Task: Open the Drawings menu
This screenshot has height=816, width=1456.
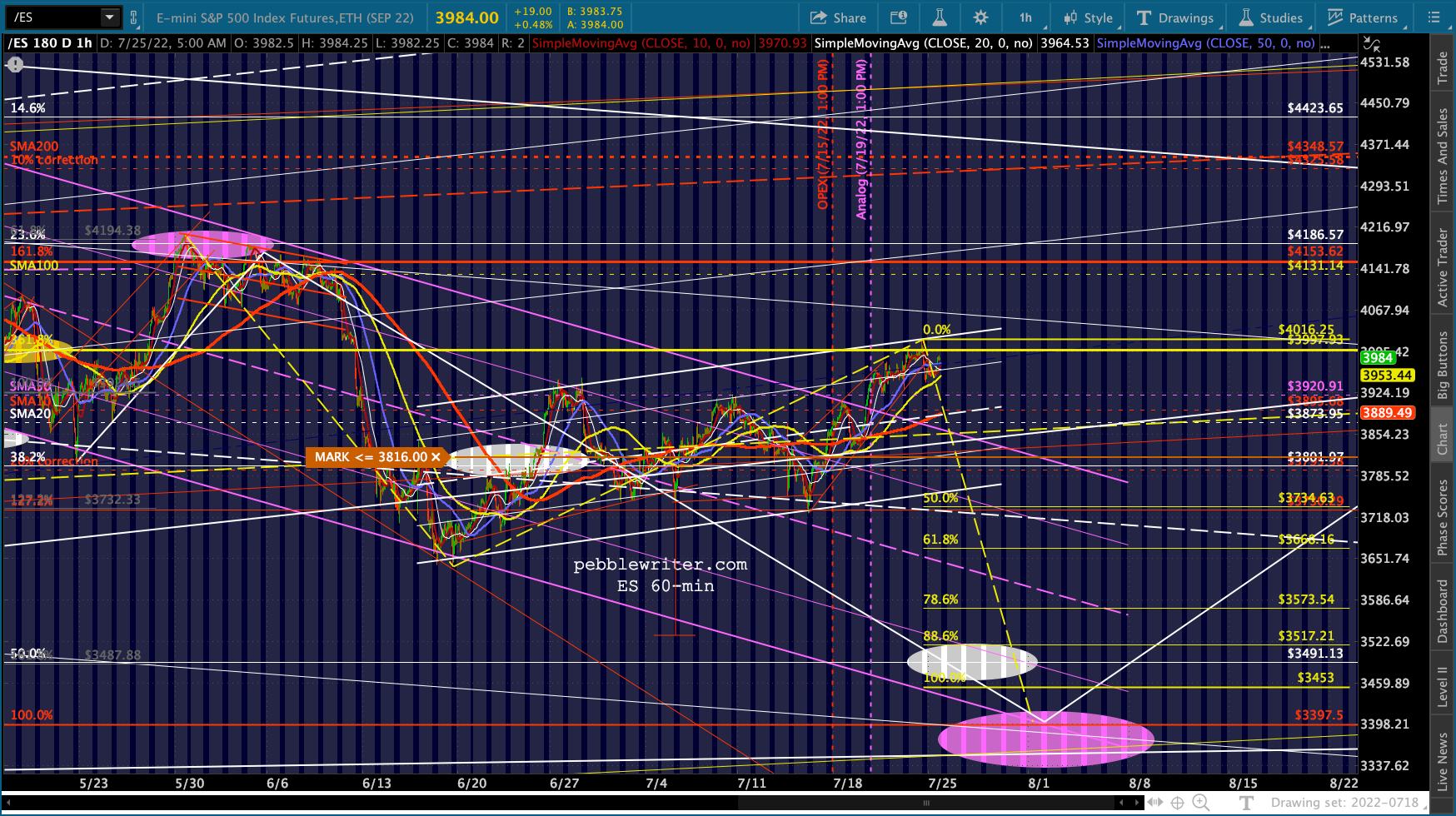Action: click(1175, 17)
